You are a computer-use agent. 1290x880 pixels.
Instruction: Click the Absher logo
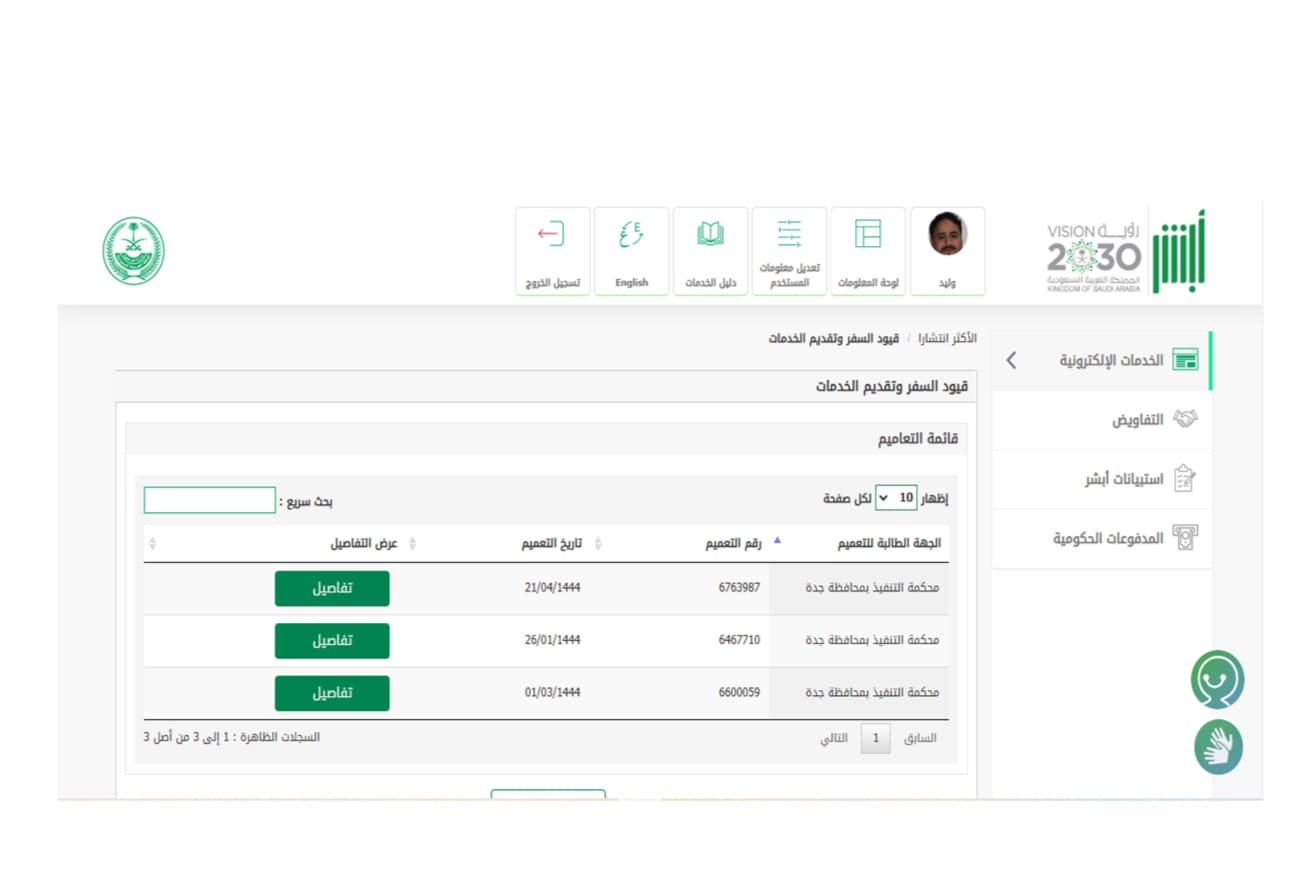pyautogui.click(x=1178, y=252)
